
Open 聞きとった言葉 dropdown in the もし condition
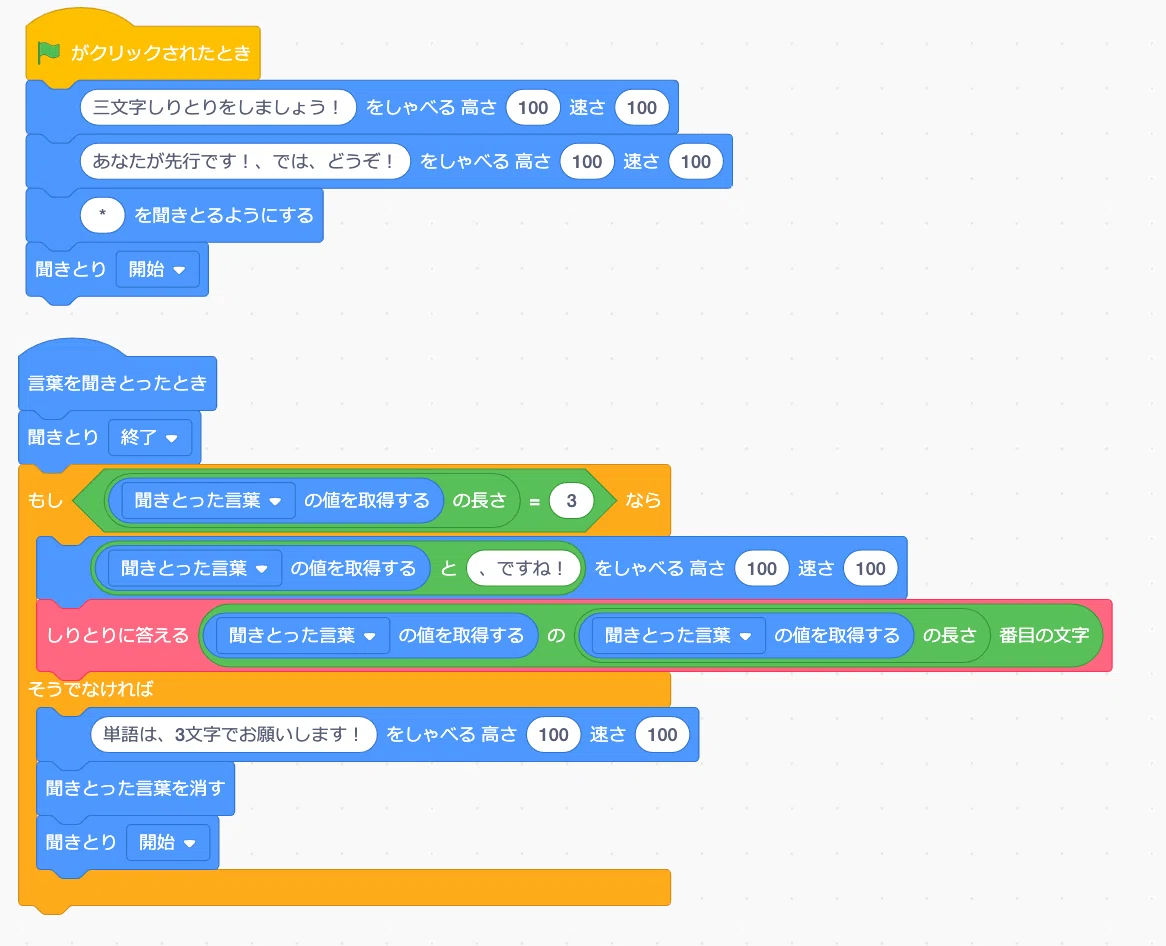[208, 501]
